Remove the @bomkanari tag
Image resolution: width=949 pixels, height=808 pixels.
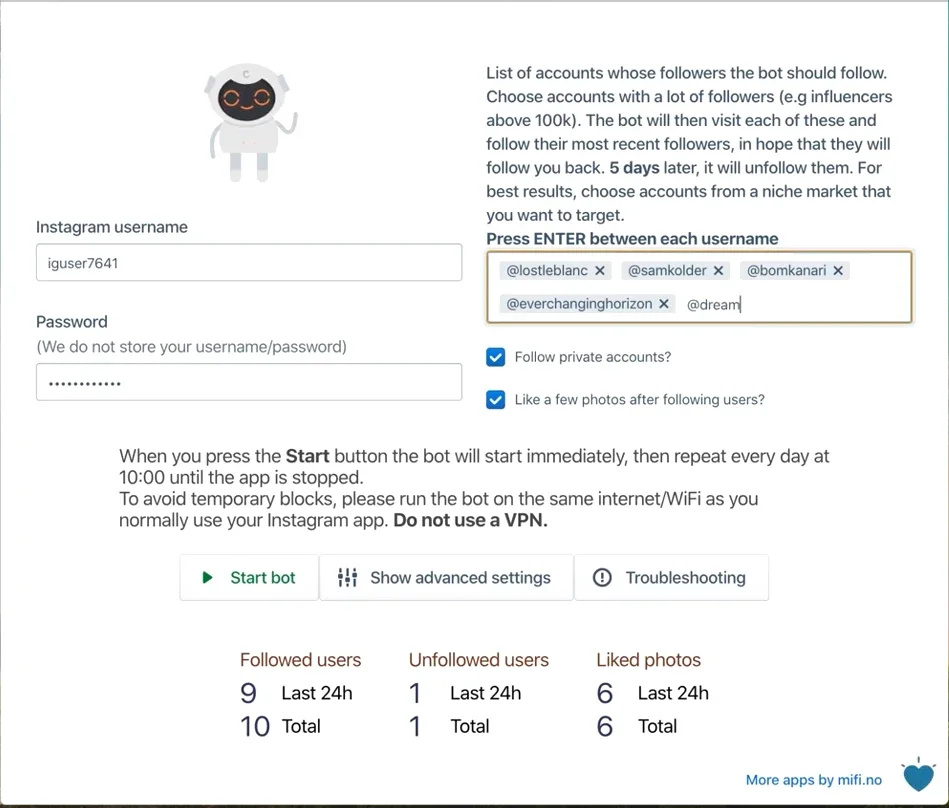pyautogui.click(x=838, y=271)
